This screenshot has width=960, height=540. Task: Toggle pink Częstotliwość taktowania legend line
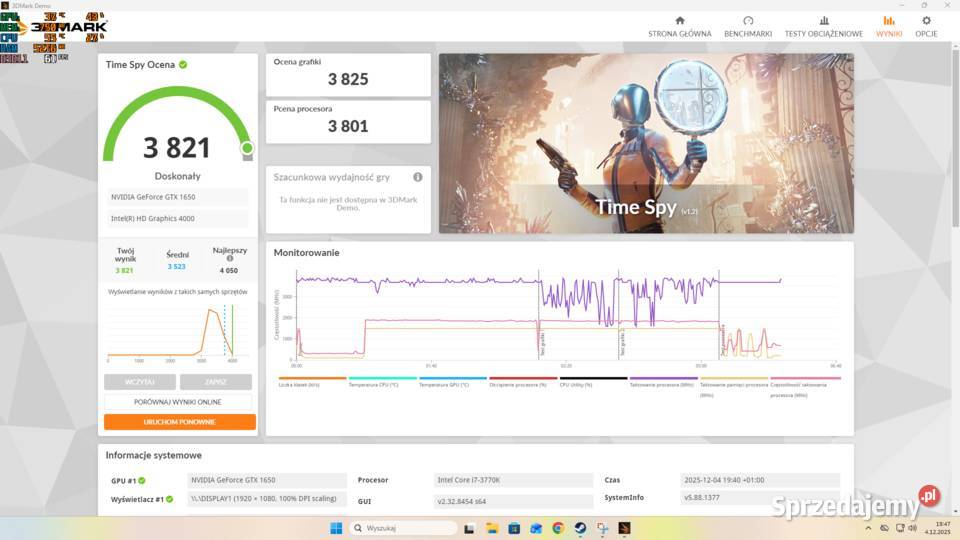805,378
